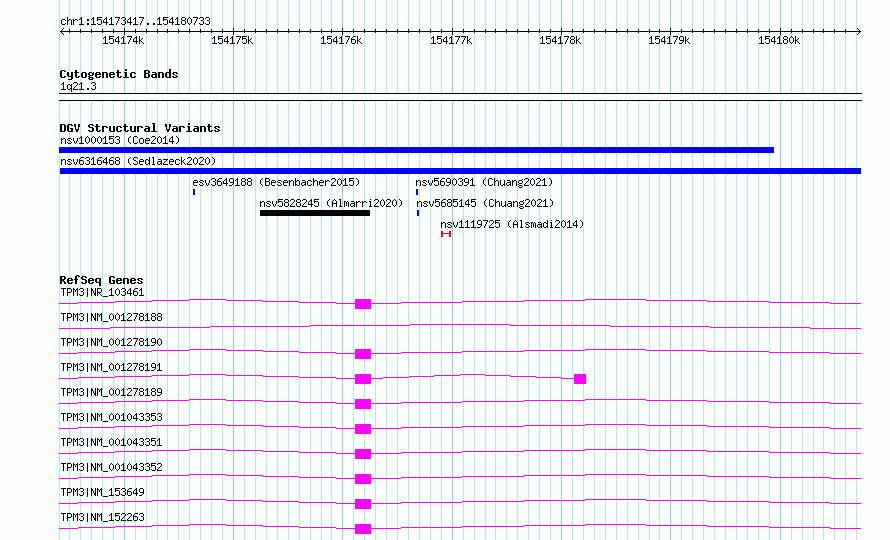Select the TPM3|NM_001278189 transcript label
The width and height of the screenshot is (890, 540).
coord(111,392)
